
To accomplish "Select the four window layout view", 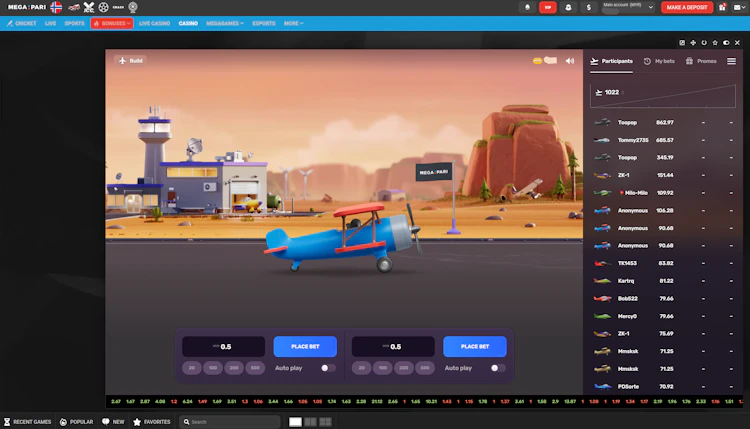I will point(325,421).
